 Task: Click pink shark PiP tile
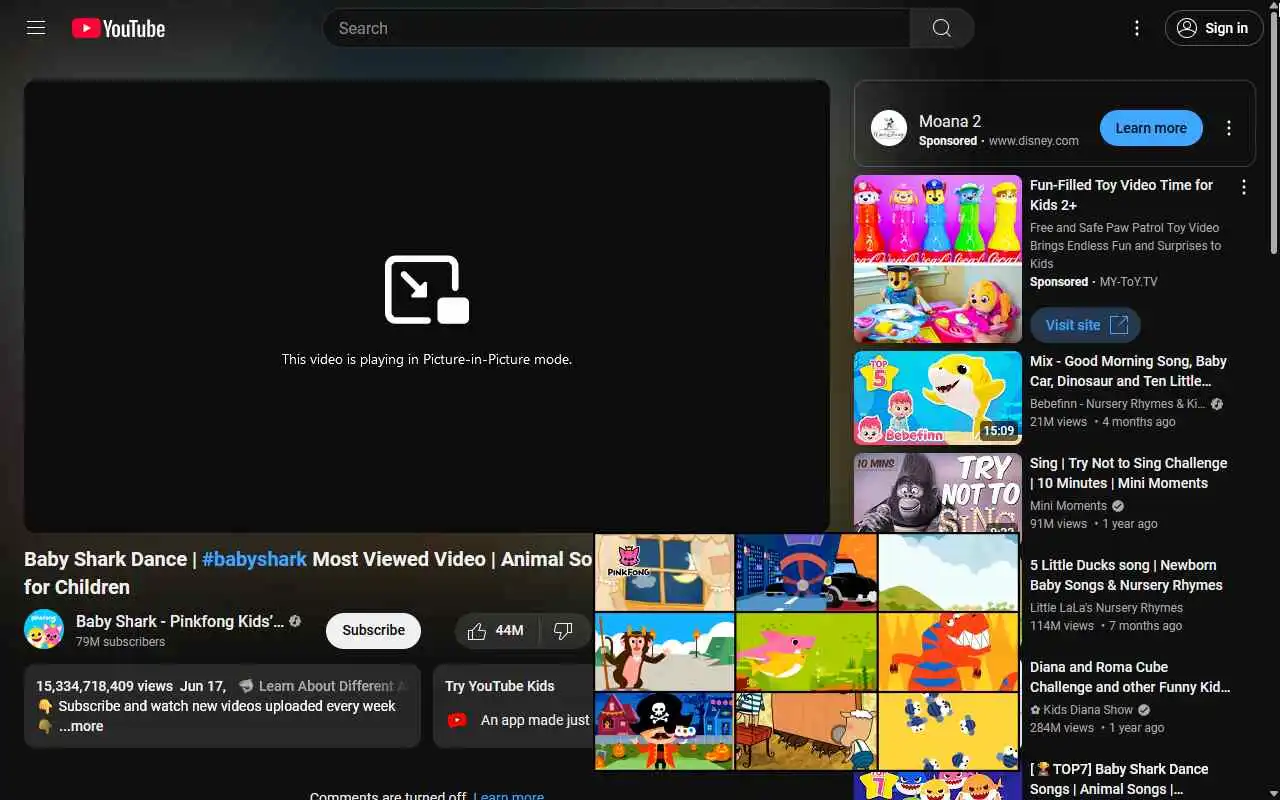tap(806, 652)
